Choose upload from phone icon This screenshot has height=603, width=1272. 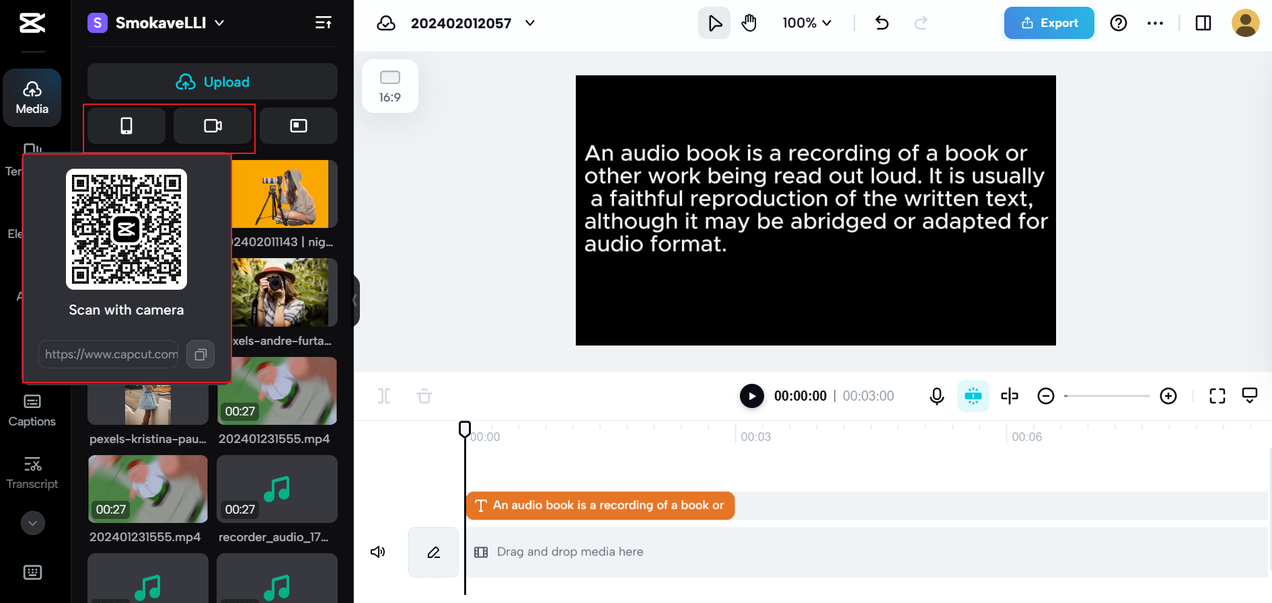click(x=126, y=126)
